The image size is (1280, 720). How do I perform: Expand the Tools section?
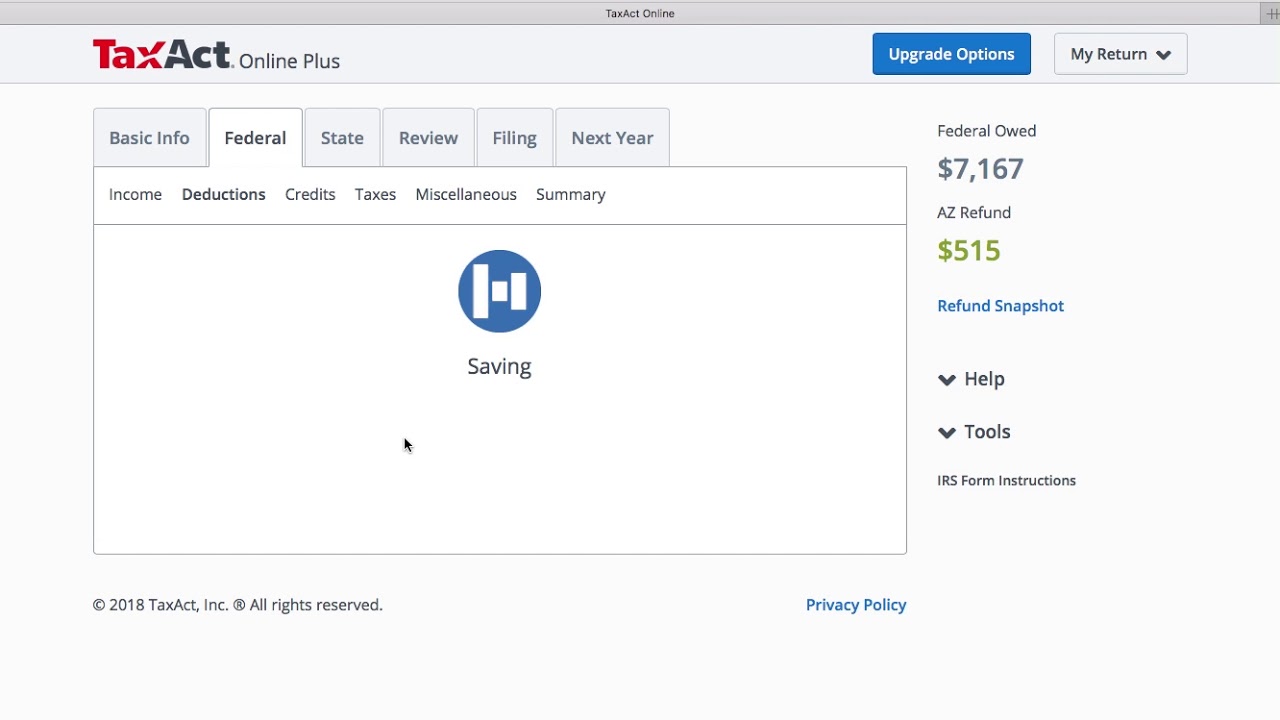[x=987, y=432]
